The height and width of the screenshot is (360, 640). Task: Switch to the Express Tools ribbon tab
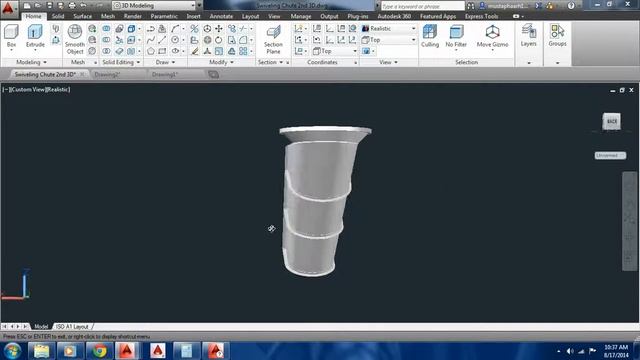pyautogui.click(x=481, y=16)
